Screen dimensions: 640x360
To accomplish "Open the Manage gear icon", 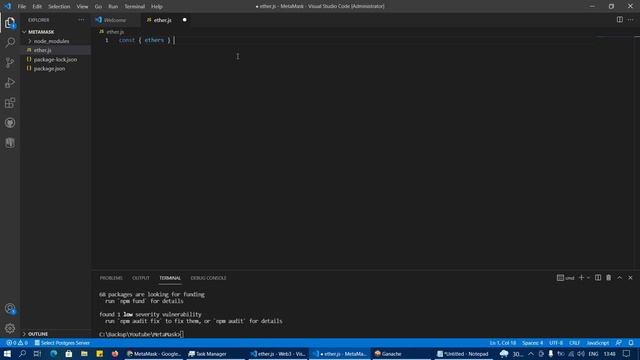I will (x=10, y=328).
